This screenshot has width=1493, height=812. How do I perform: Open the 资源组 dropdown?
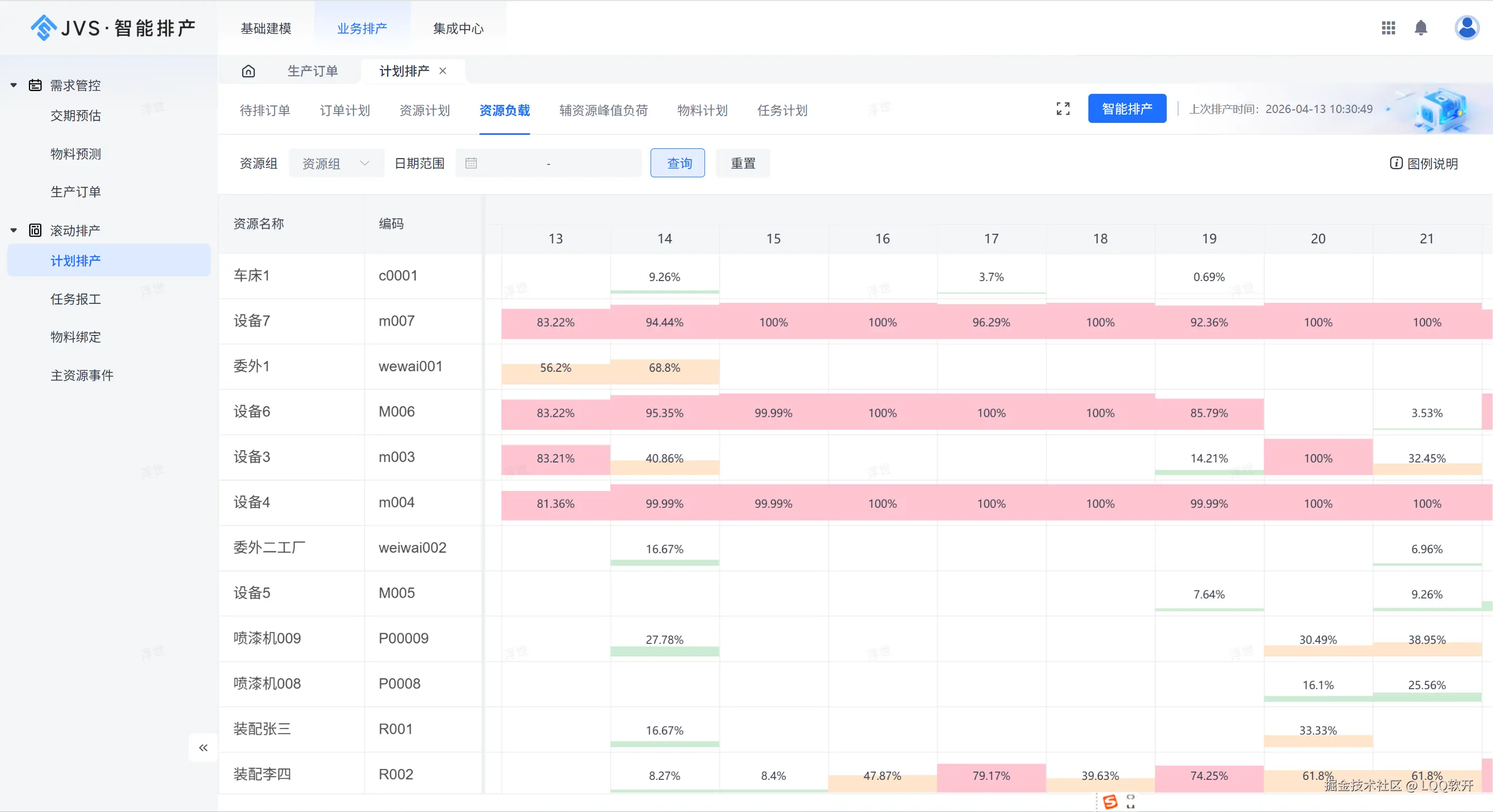tap(336, 163)
